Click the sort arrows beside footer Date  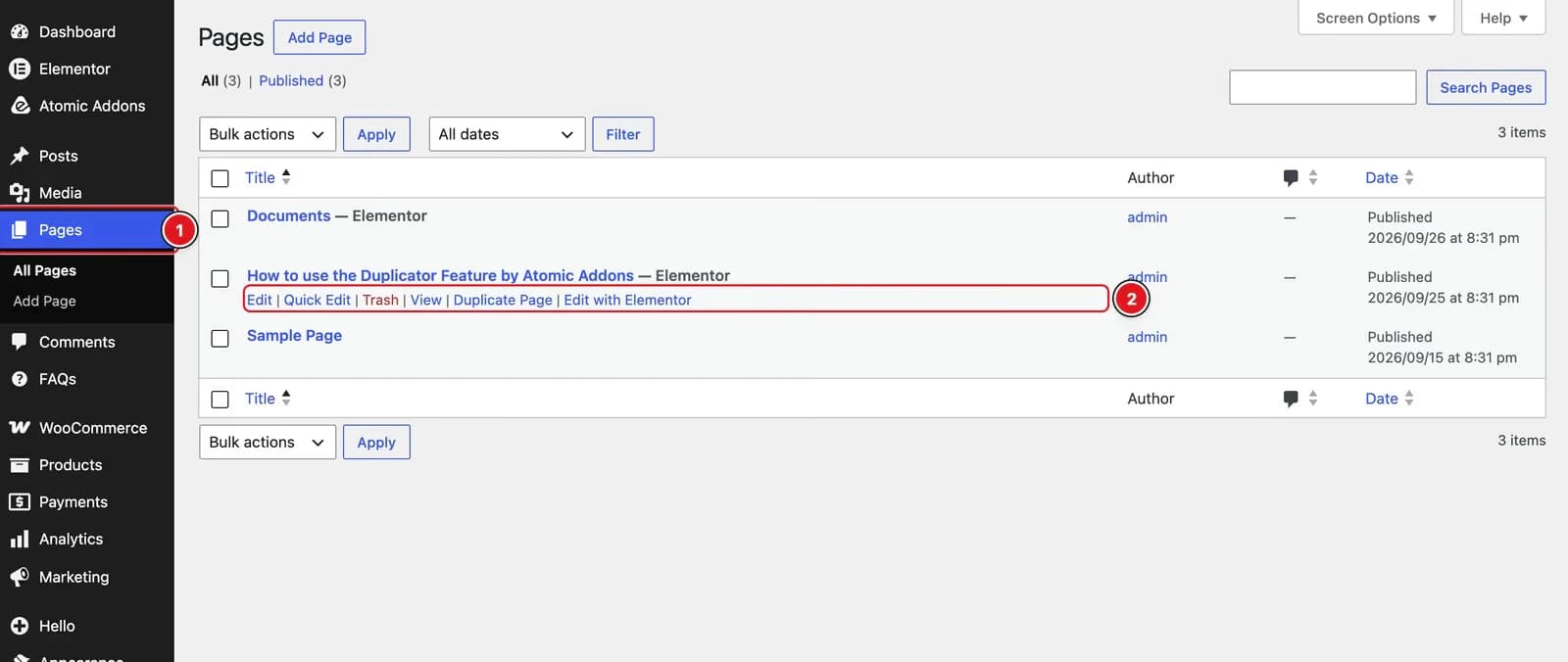click(x=1409, y=399)
